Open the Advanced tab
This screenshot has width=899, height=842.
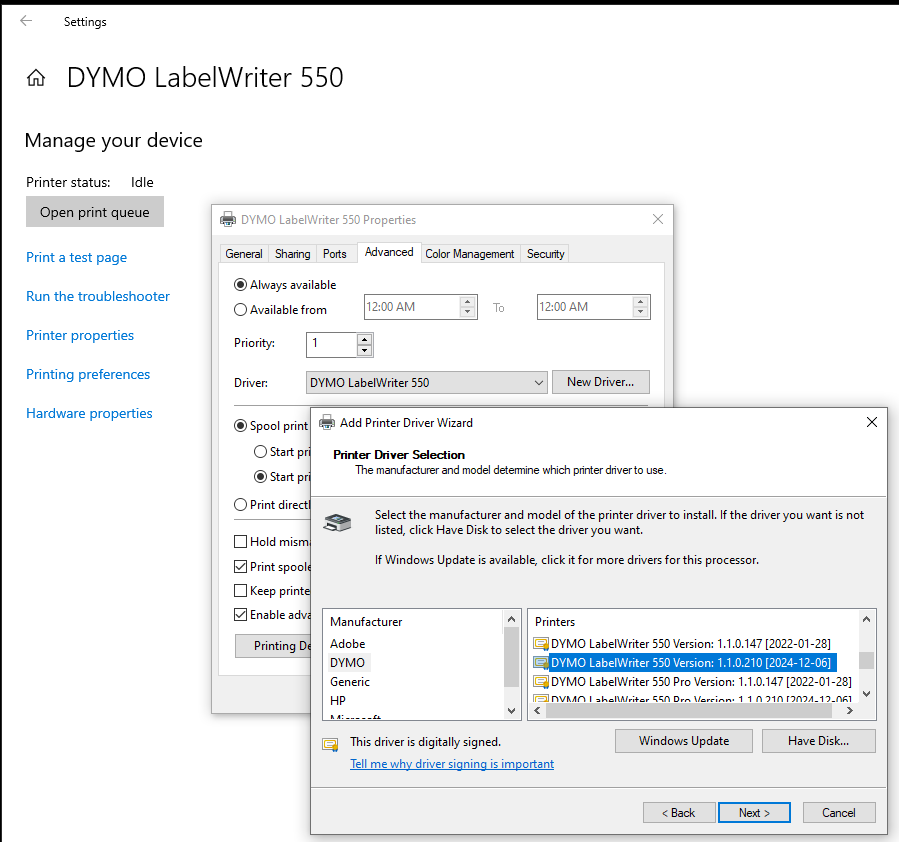click(389, 252)
